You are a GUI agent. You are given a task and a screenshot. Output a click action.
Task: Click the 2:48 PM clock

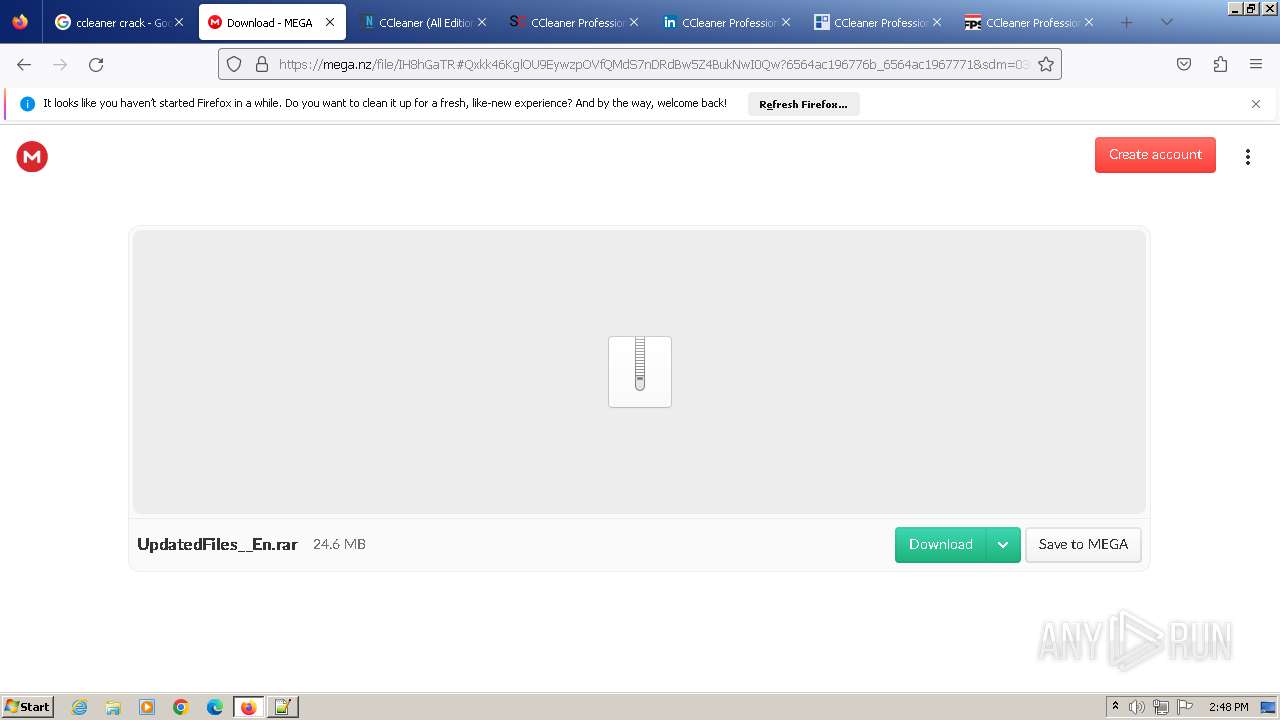pos(1228,707)
